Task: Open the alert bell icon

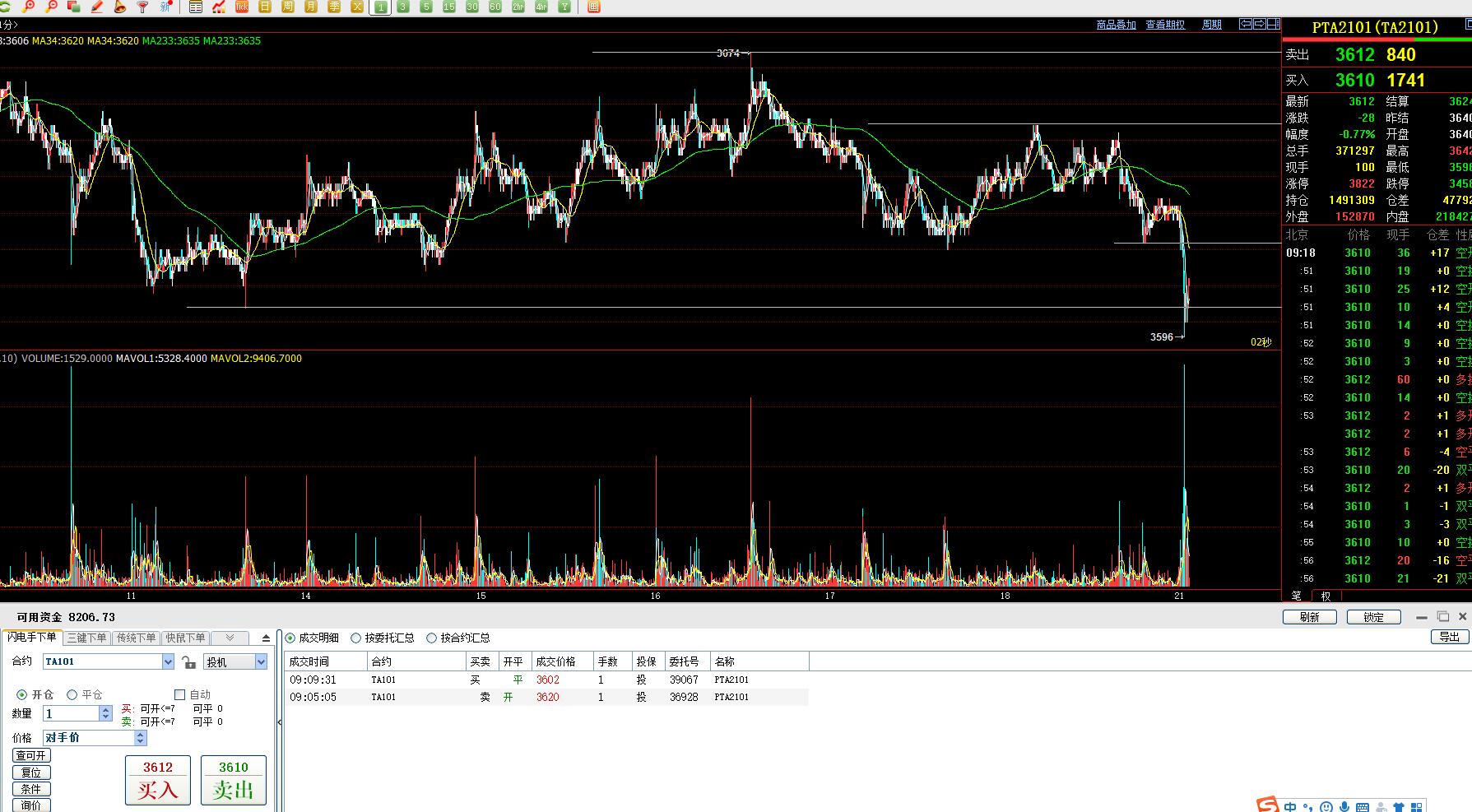Action: 120,7
